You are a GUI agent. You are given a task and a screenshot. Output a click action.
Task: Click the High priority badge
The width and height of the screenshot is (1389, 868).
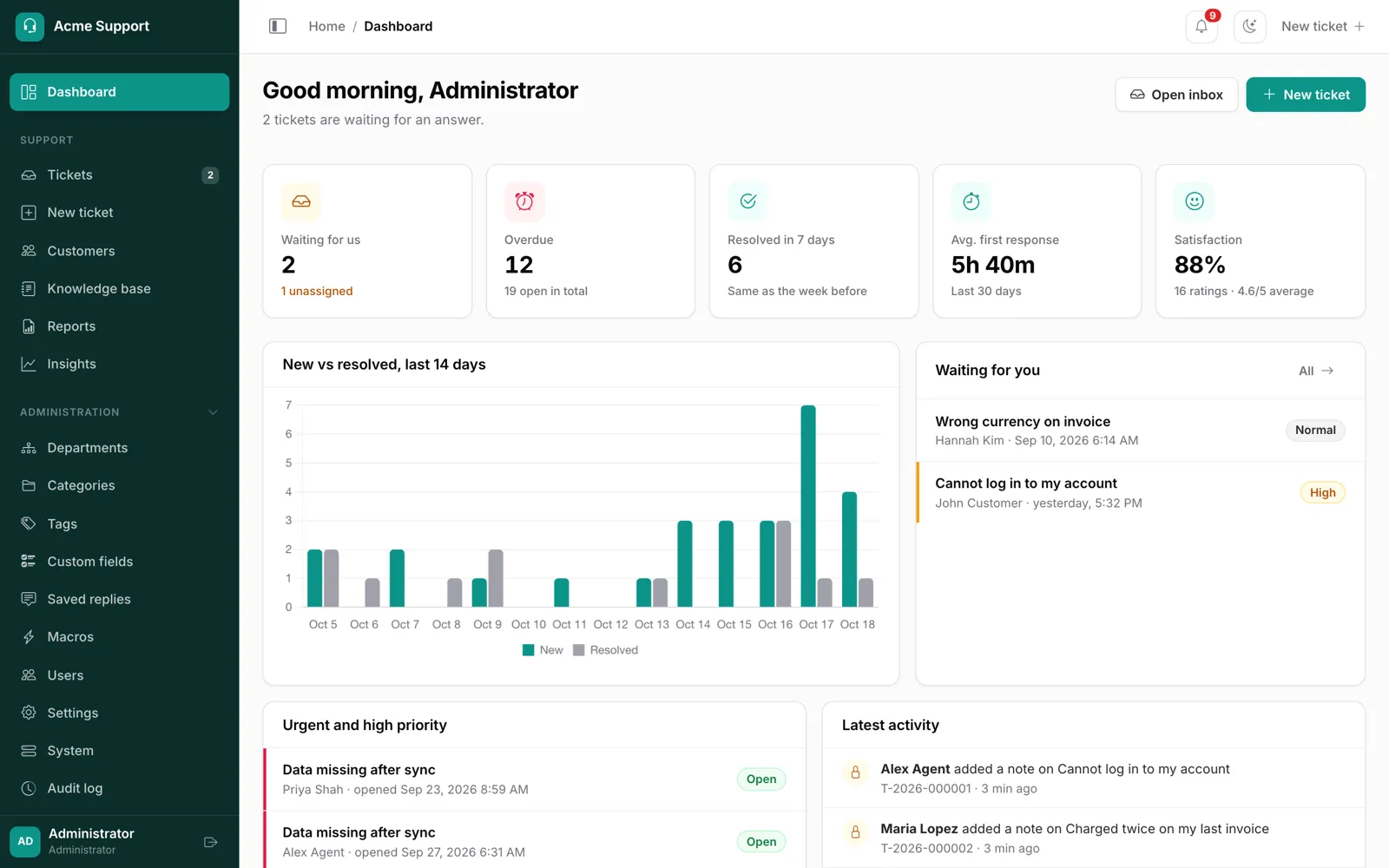point(1322,492)
